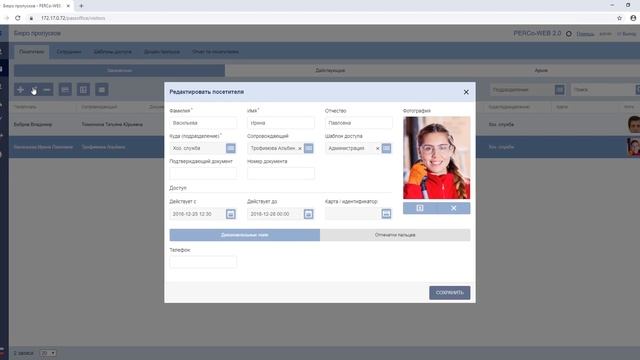Click the table columns toolbar icon
640x360 pixels.
[x=83, y=89]
